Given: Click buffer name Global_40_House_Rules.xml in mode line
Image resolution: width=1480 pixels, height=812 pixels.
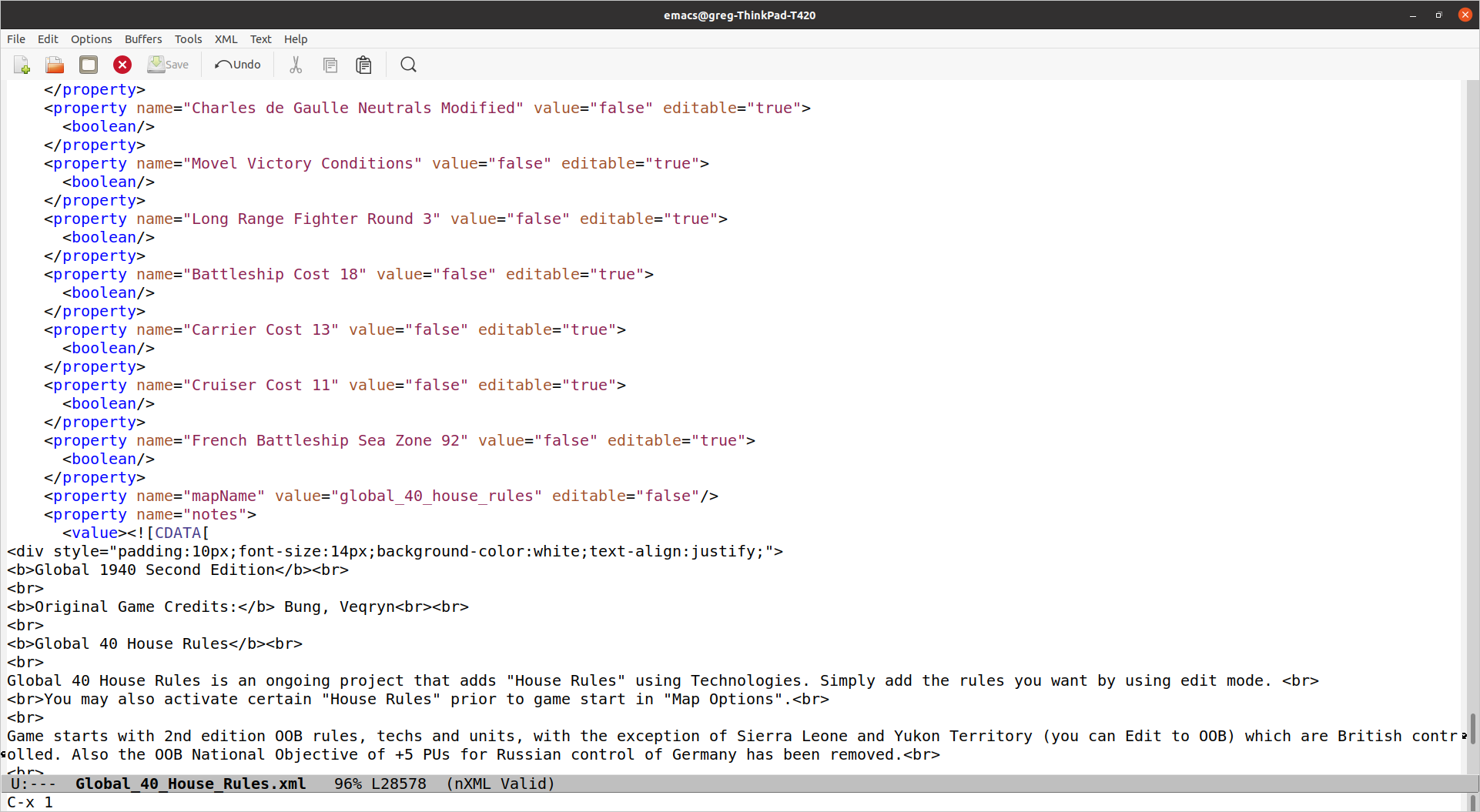Looking at the screenshot, I should tap(191, 784).
